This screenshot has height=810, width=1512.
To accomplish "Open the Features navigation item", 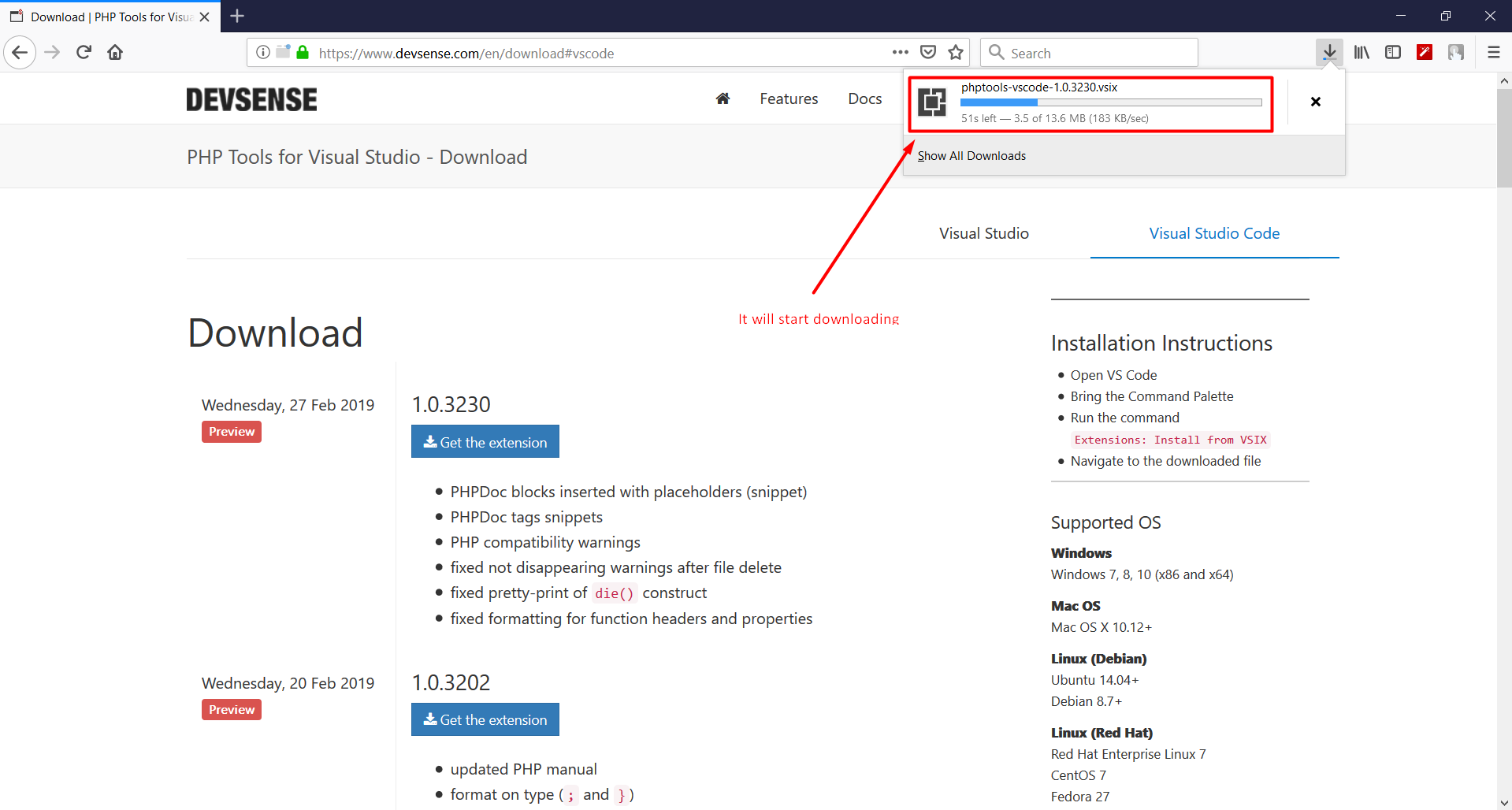I will 789,98.
